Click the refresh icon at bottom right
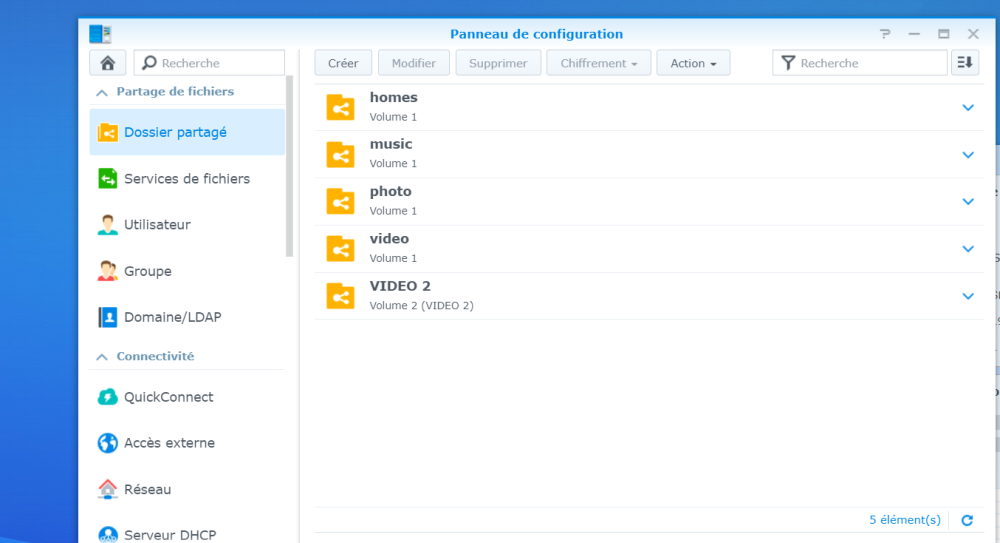The height and width of the screenshot is (543, 1000). (966, 520)
